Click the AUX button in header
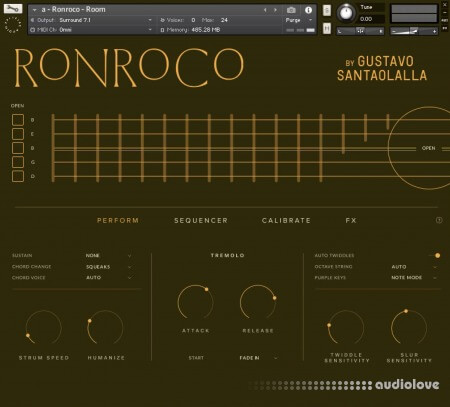 tap(445, 20)
